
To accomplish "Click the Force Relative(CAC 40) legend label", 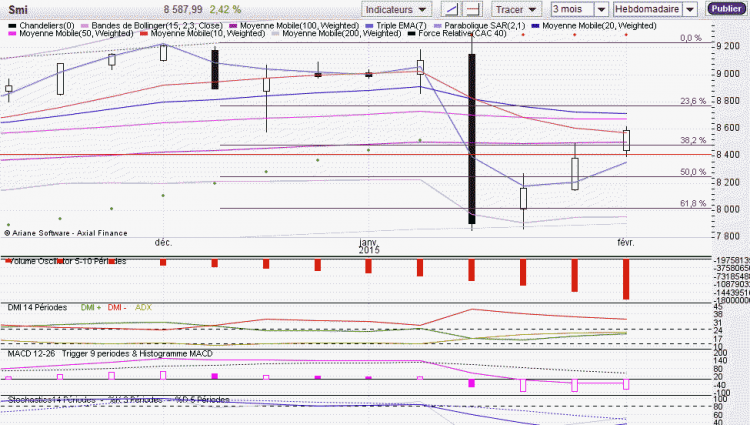I will coord(463,33).
